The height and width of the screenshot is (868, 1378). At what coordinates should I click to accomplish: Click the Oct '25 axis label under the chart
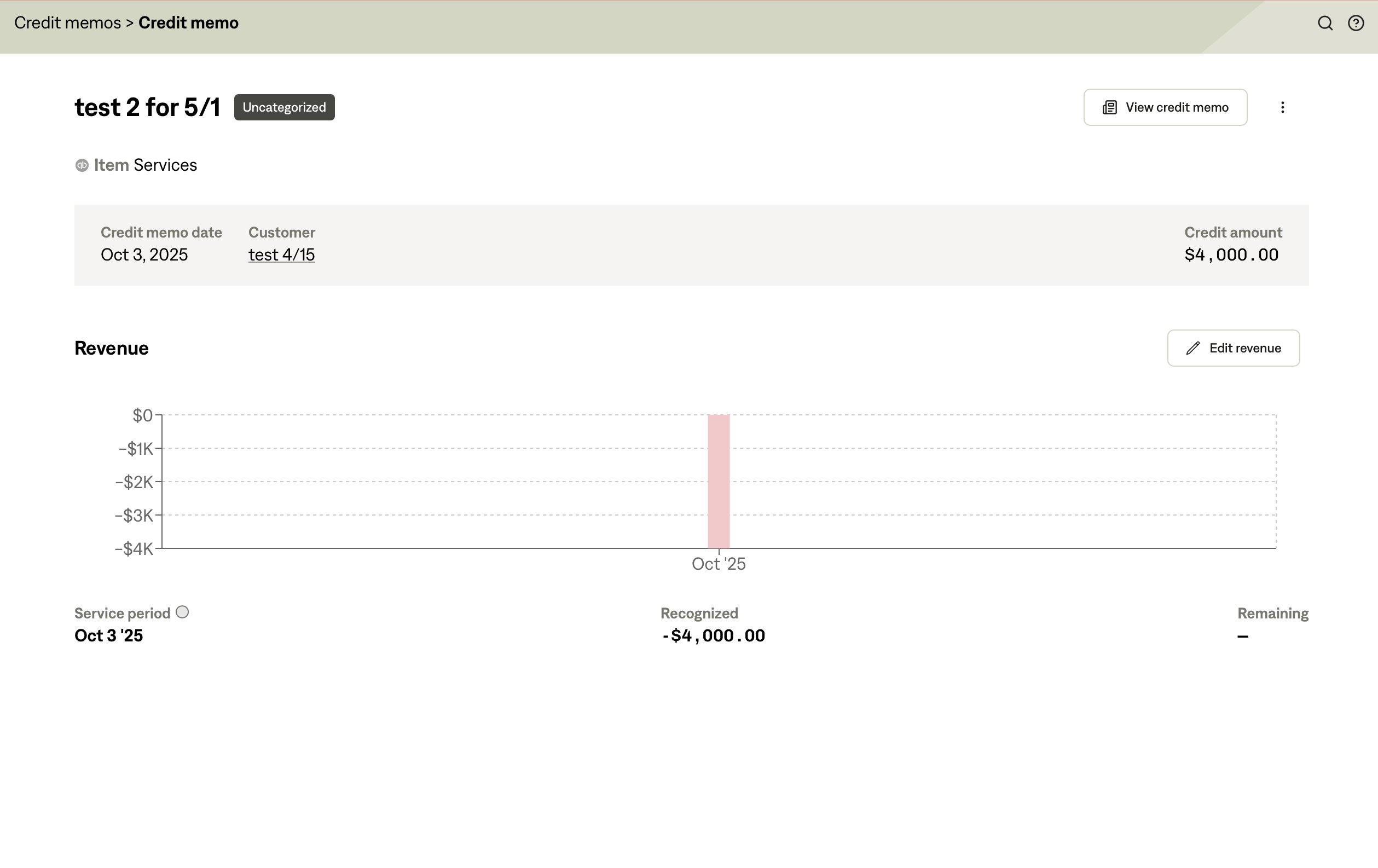[x=719, y=564]
